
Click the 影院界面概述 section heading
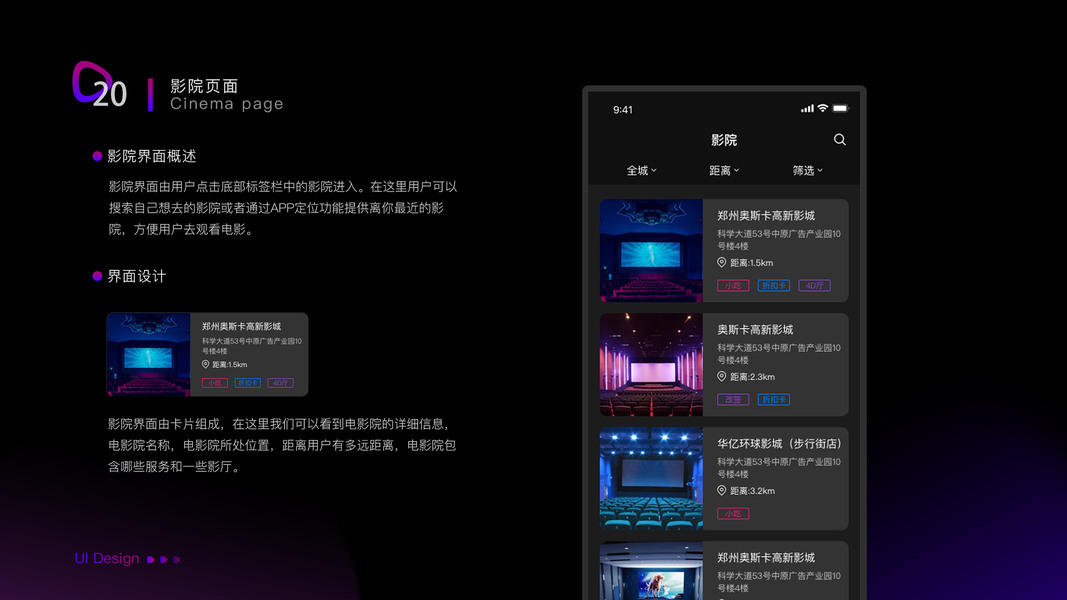tap(152, 156)
